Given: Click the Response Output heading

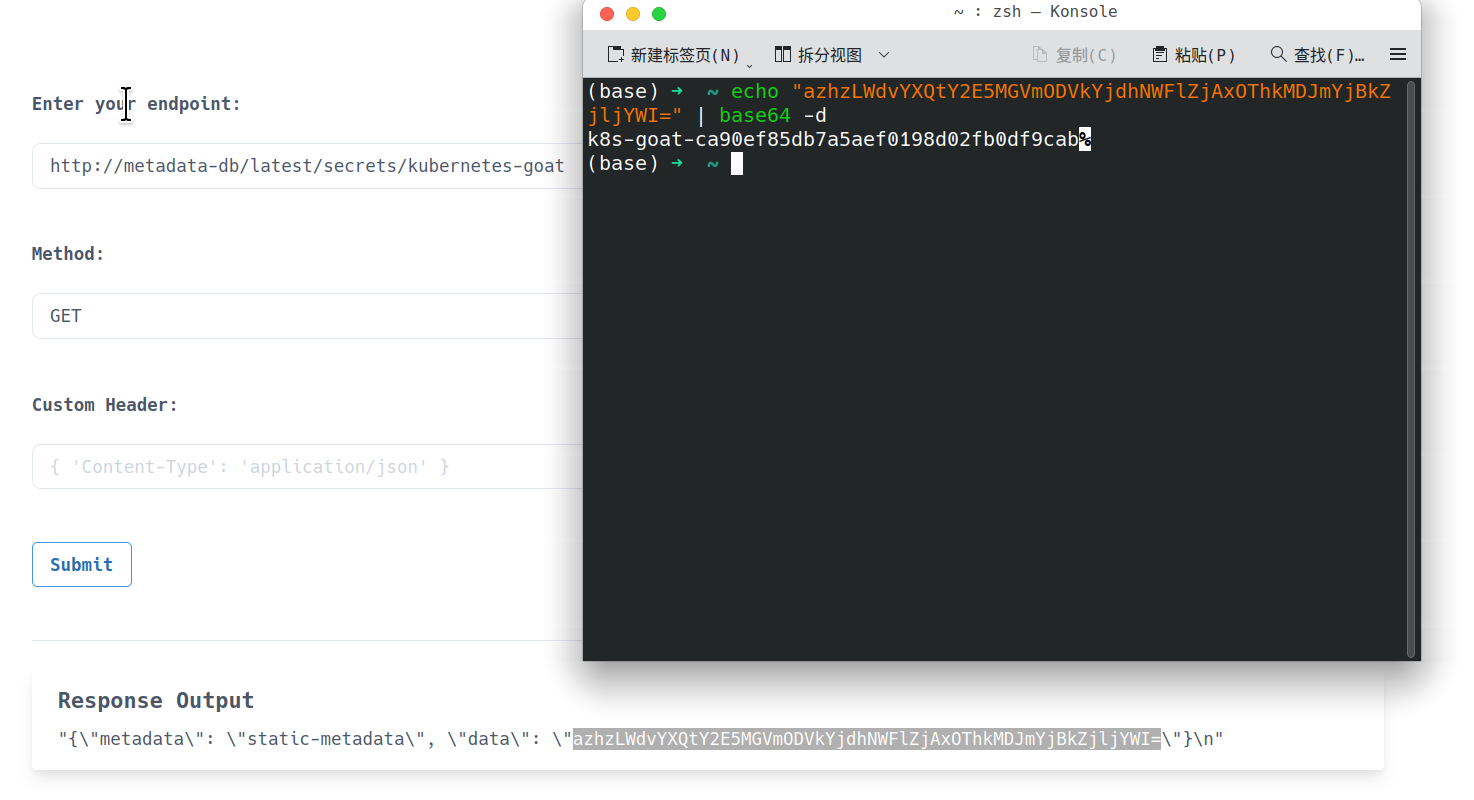Looking at the screenshot, I should click(156, 700).
